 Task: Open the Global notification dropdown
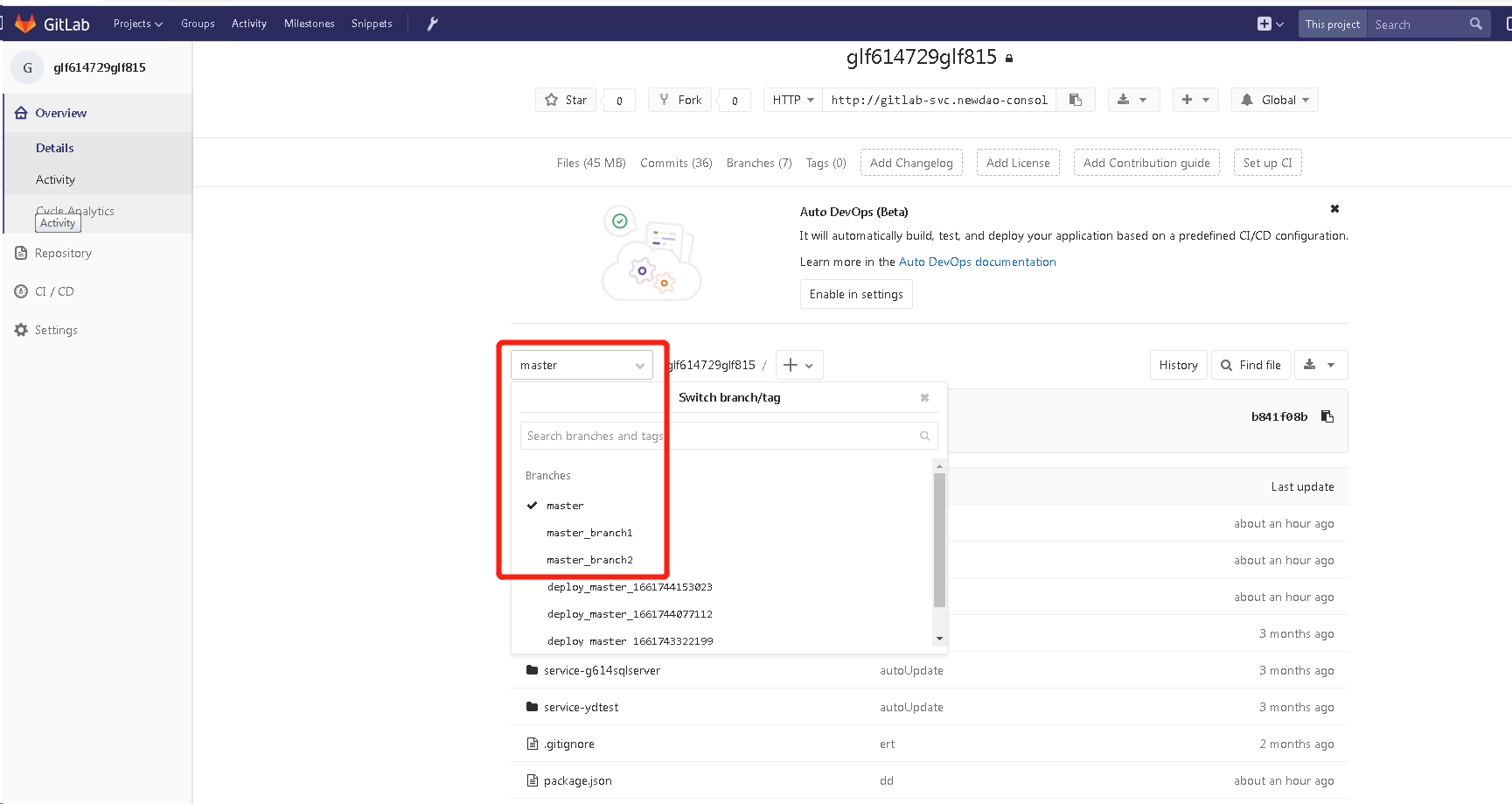(x=1275, y=100)
